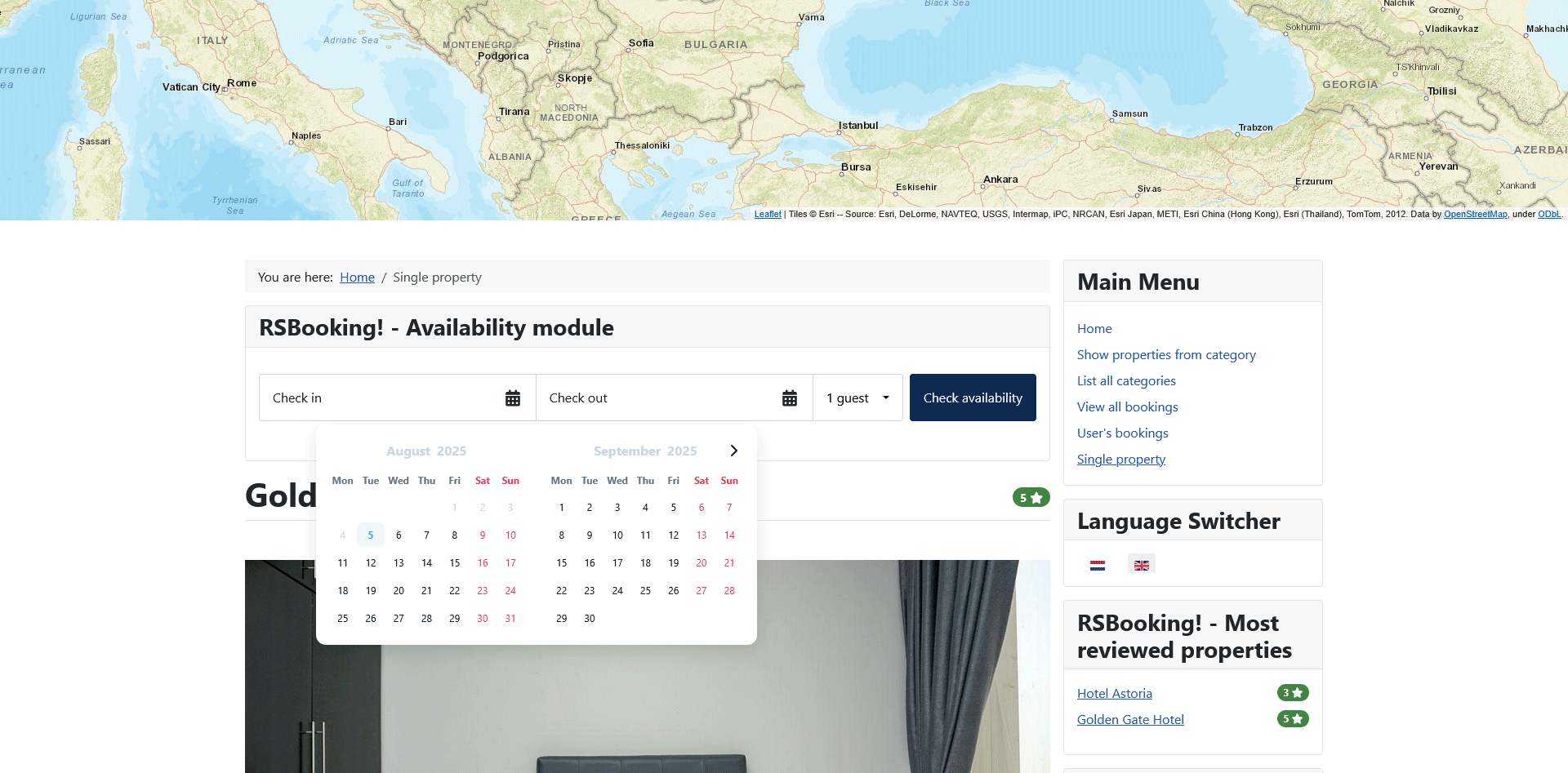Focus the Check in date field
1568x773 pixels.
pyautogui.click(x=397, y=398)
